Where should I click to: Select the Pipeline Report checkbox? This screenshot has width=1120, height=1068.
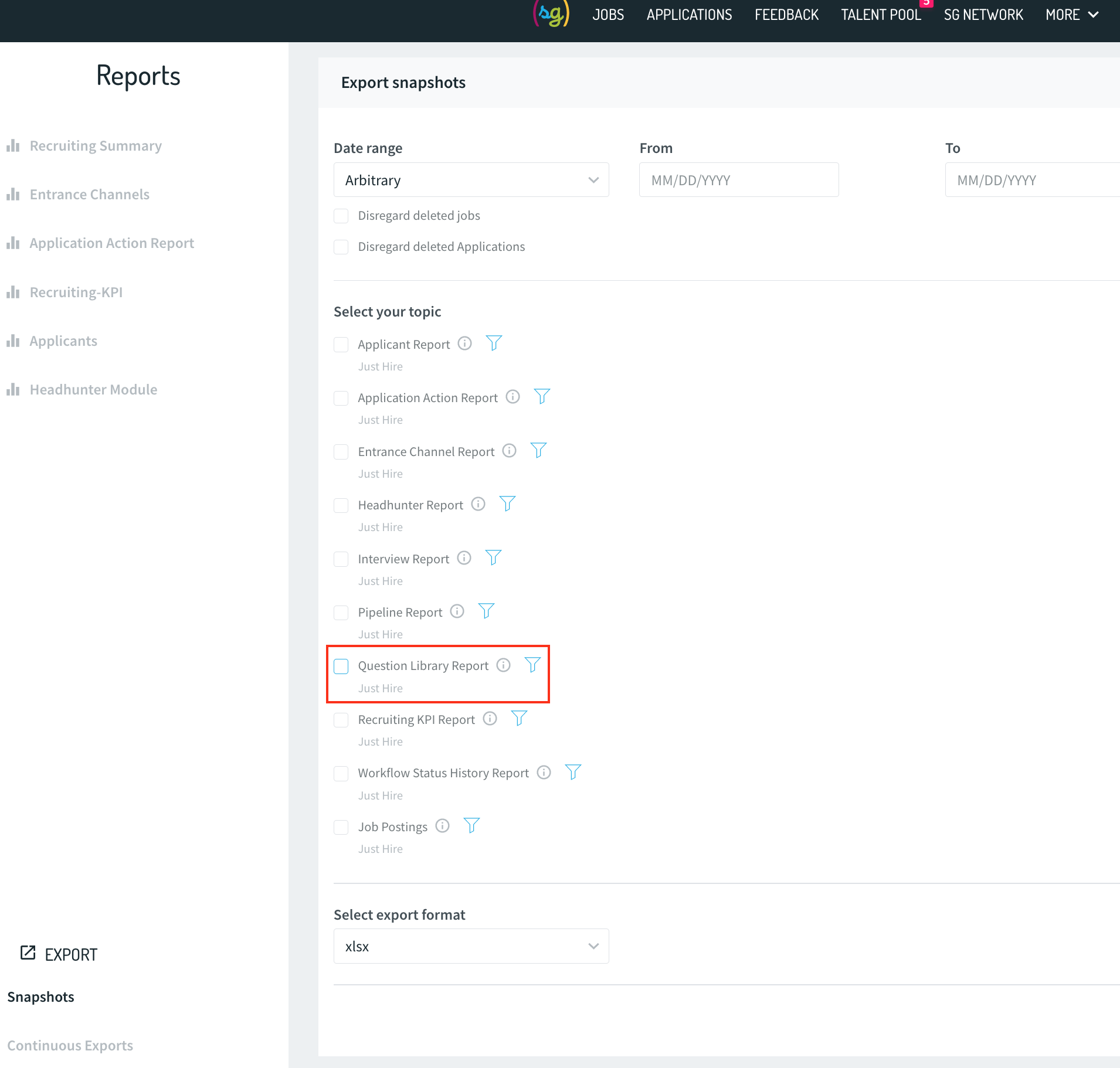pyautogui.click(x=341, y=613)
